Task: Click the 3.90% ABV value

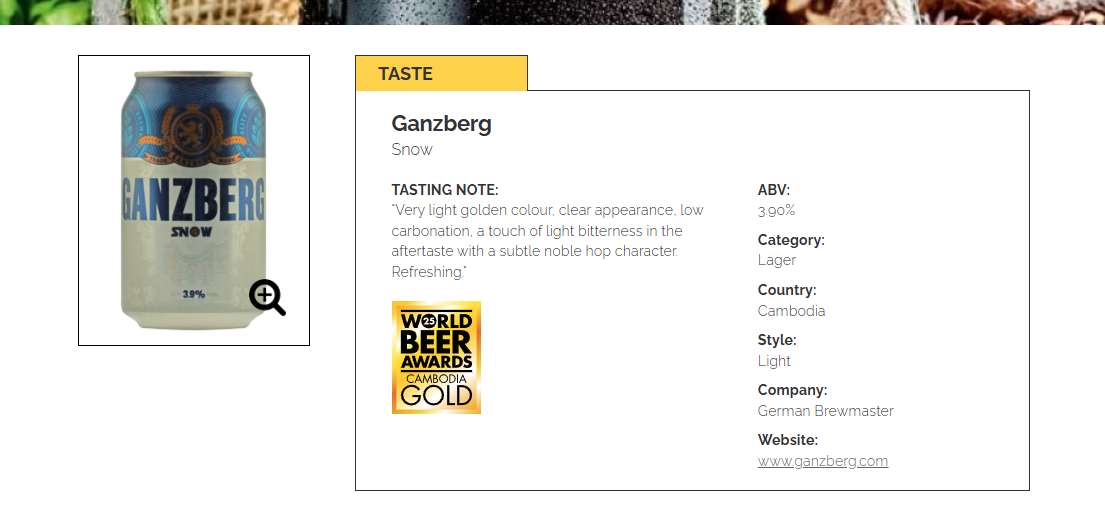Action: 777,211
